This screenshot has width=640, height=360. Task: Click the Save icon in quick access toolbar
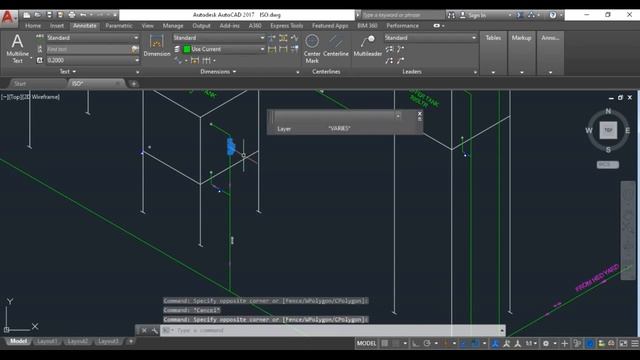49,15
